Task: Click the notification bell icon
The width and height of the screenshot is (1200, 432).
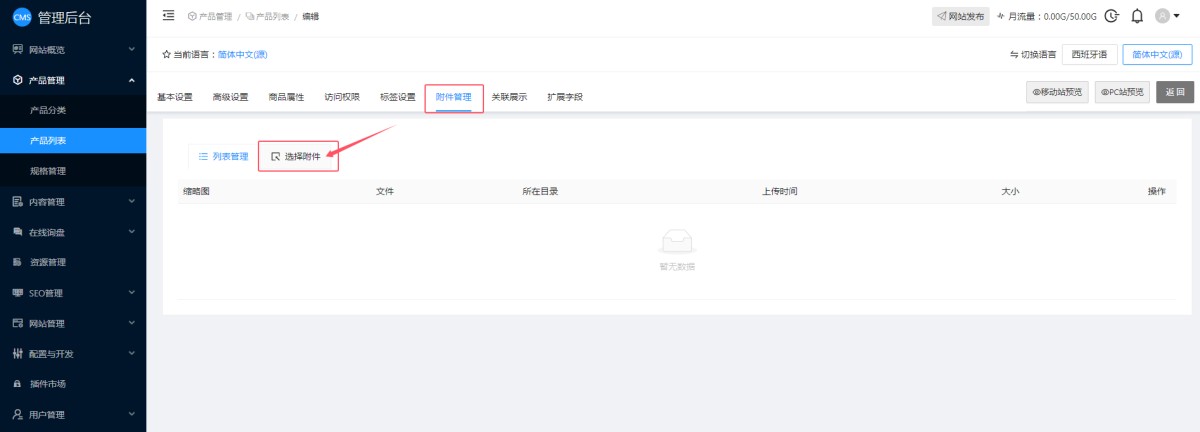Action: [1137, 16]
